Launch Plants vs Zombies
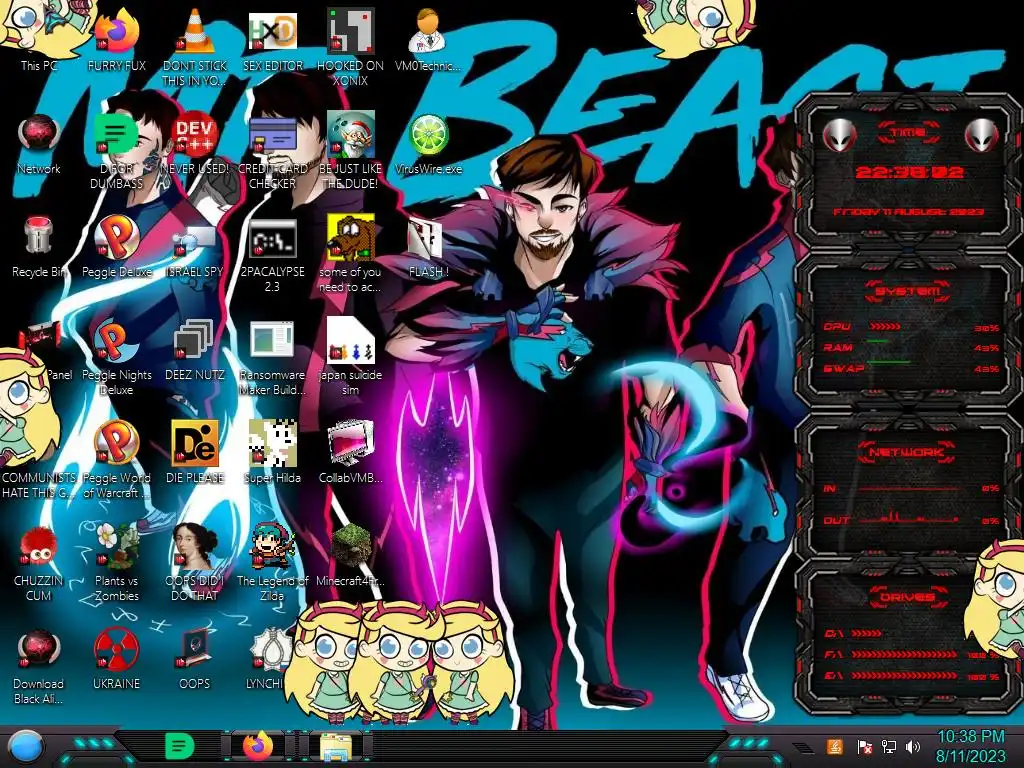The image size is (1024, 768). tap(117, 564)
